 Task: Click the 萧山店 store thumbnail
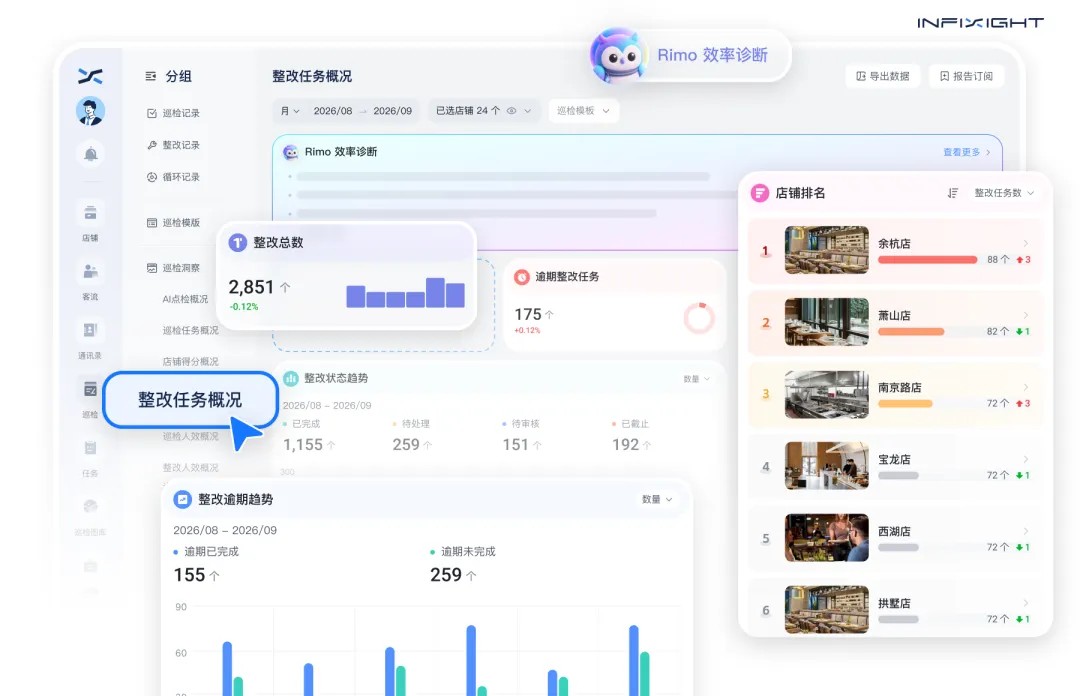pos(827,322)
